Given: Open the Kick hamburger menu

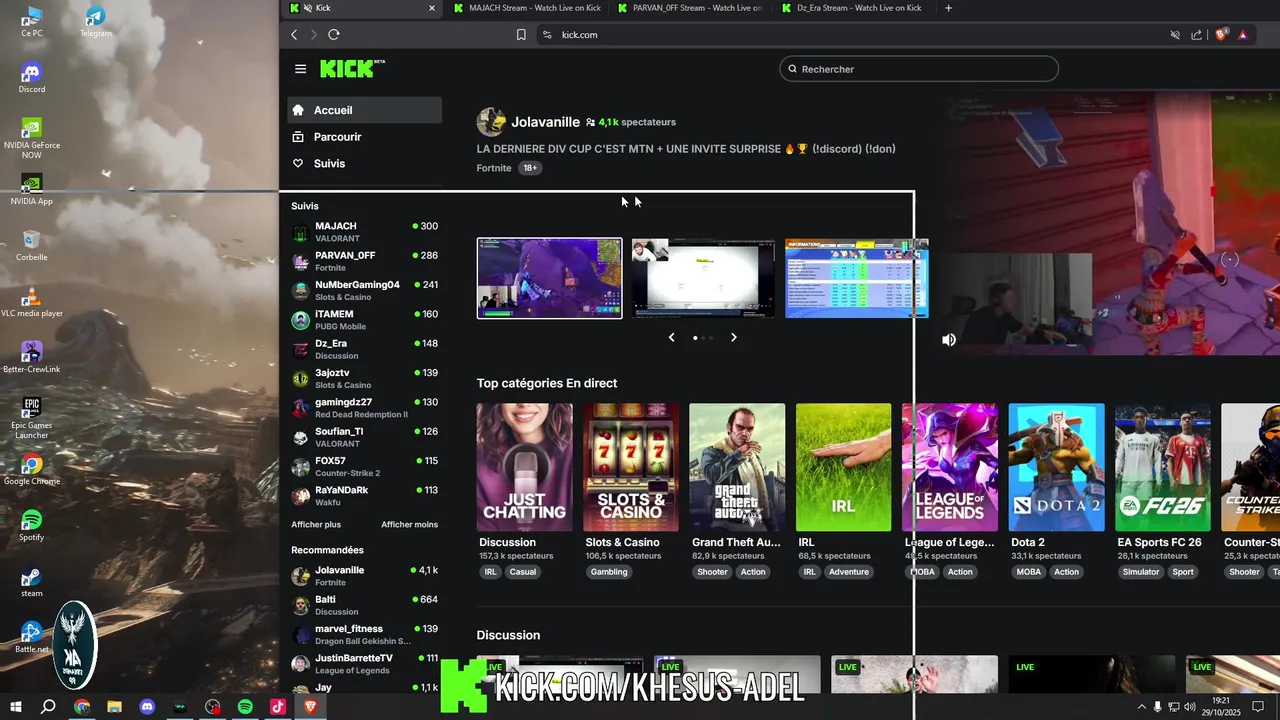Looking at the screenshot, I should (x=300, y=69).
